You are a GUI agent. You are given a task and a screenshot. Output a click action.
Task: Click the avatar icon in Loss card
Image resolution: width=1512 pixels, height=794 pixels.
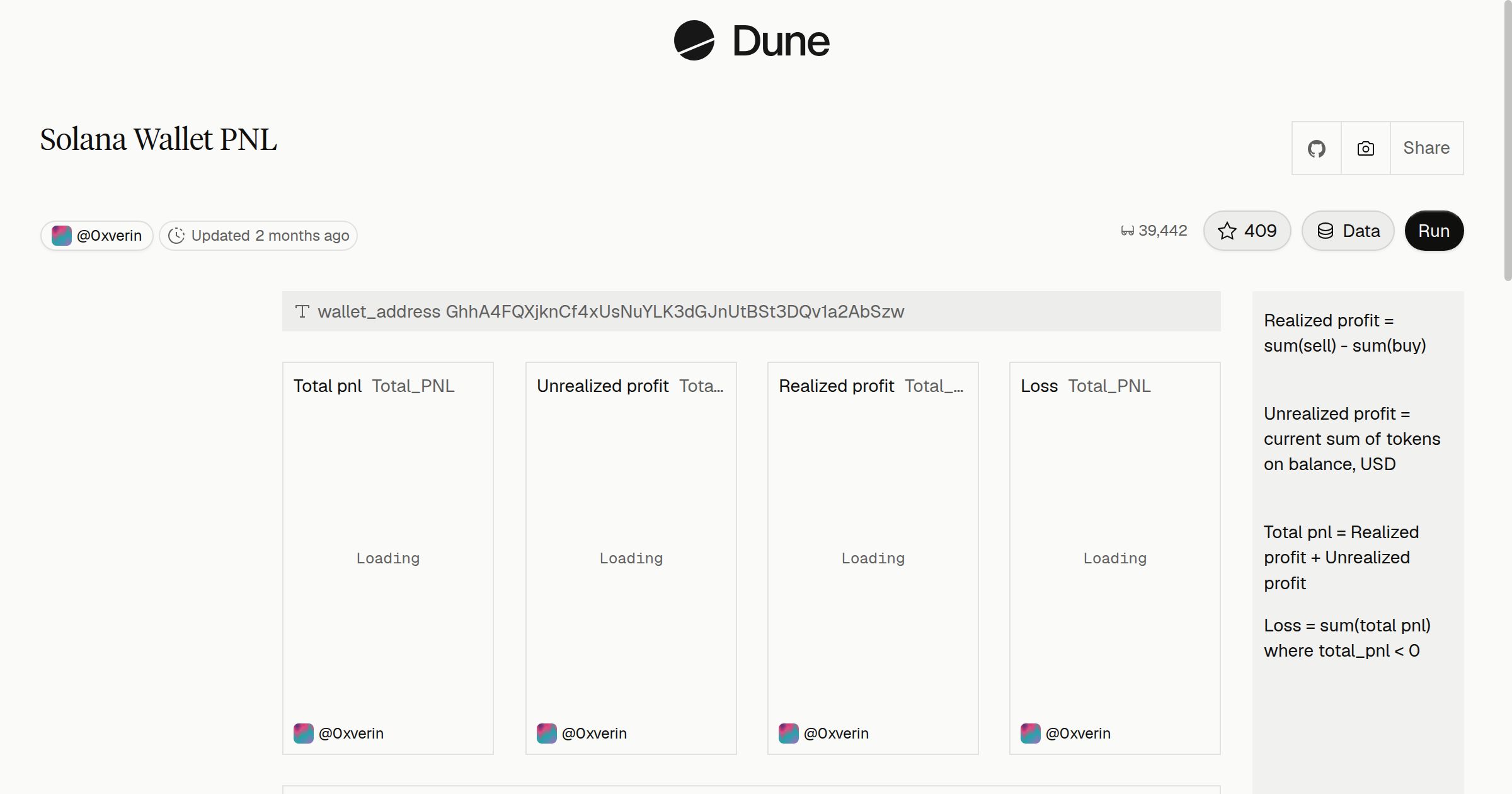coord(1031,734)
